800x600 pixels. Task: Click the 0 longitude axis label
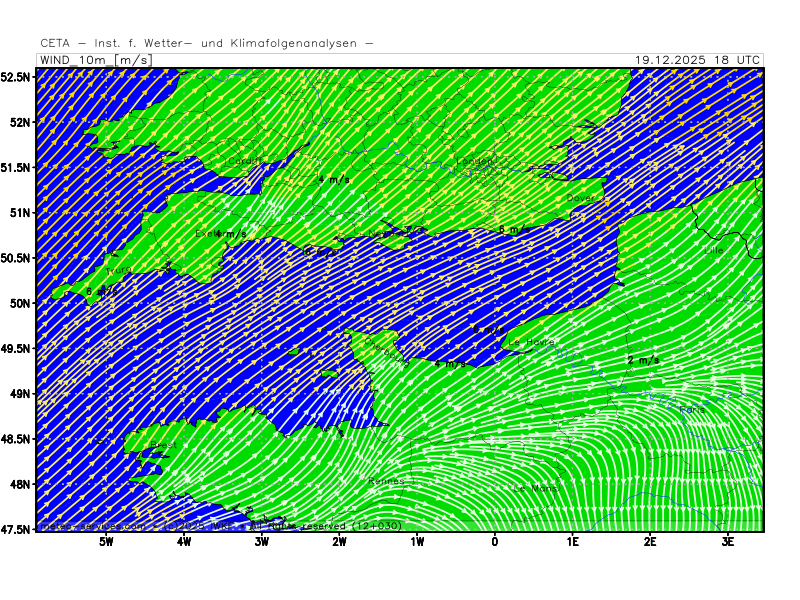(495, 542)
